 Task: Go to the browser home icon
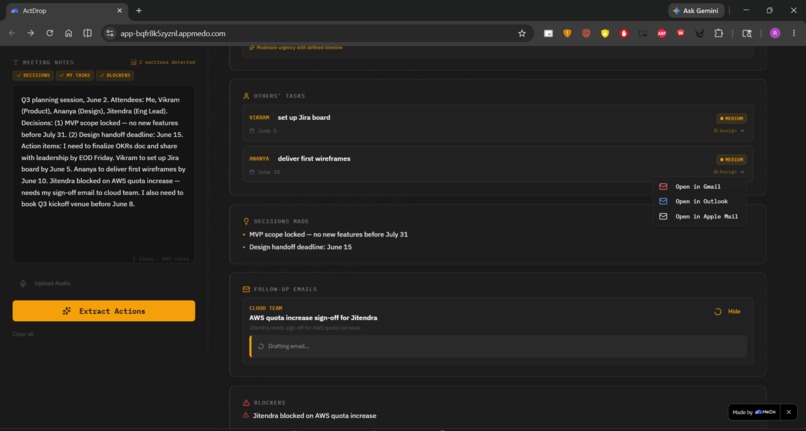click(68, 33)
